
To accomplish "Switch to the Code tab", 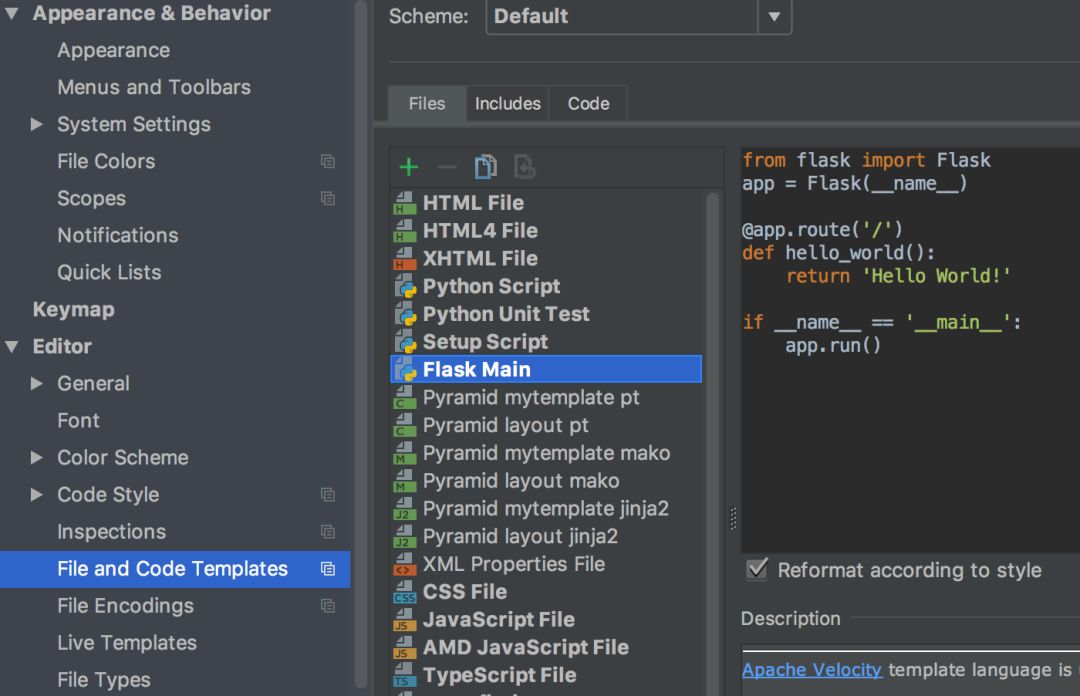I will point(588,104).
